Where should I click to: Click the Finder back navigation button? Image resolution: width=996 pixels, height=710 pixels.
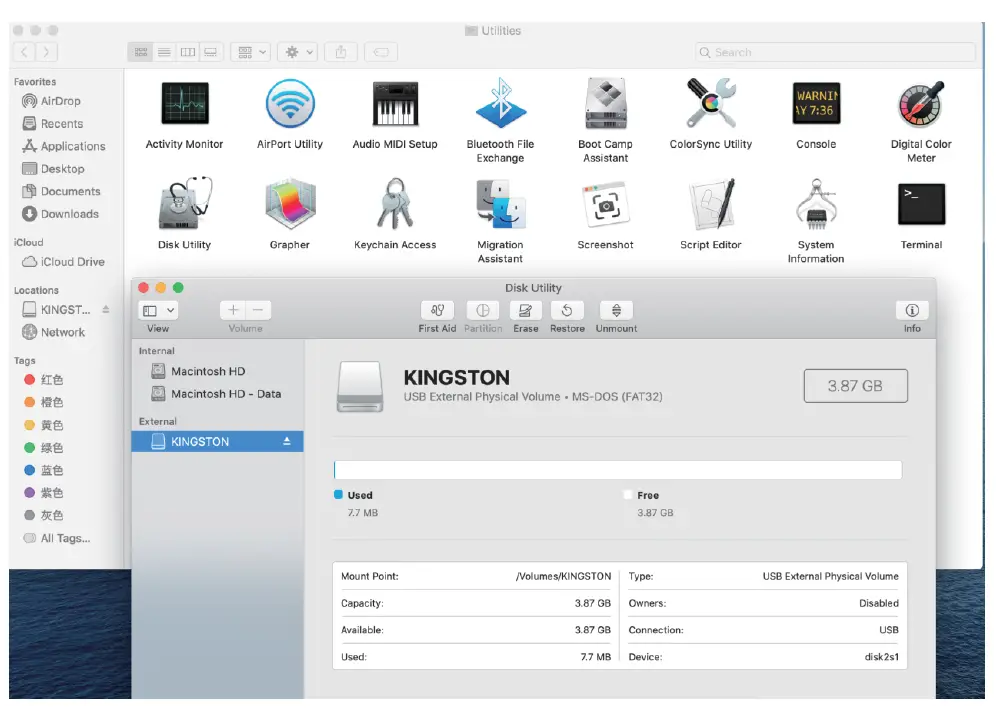pos(24,52)
